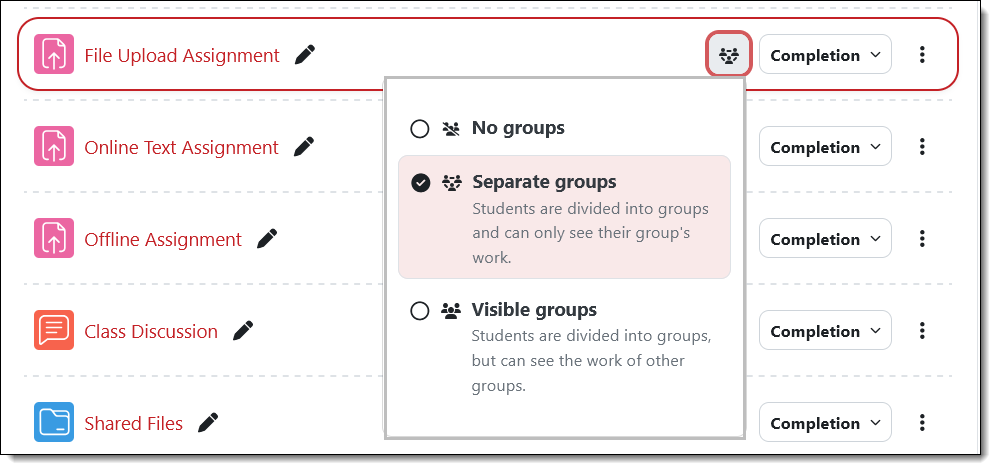Click the File Upload Assignment activity icon
This screenshot has width=990, height=464.
click(x=54, y=56)
